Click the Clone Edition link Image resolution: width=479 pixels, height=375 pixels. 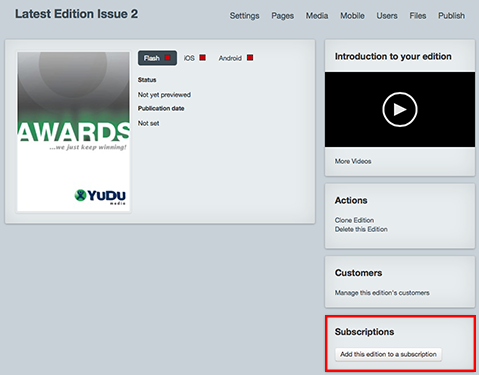[x=354, y=220]
